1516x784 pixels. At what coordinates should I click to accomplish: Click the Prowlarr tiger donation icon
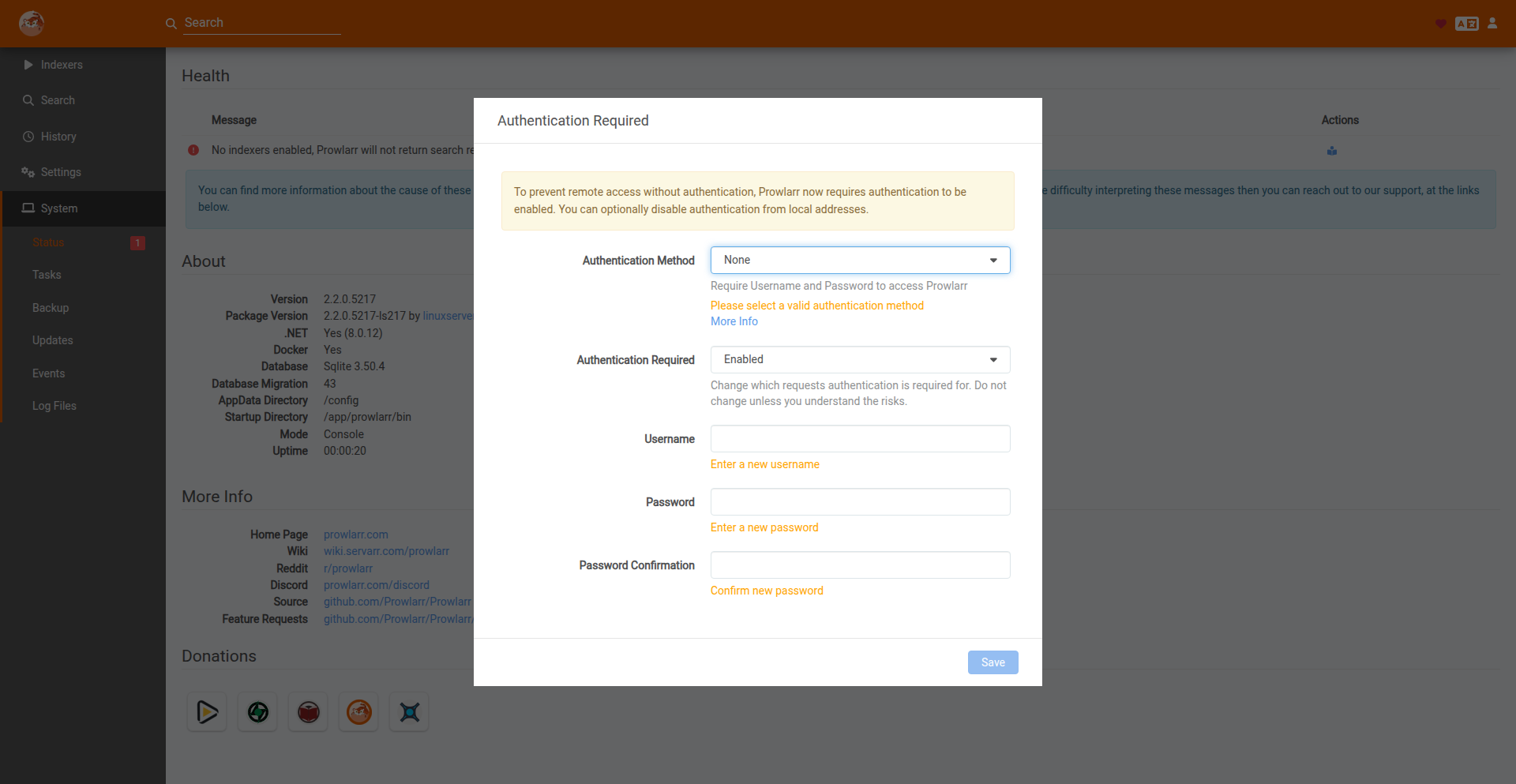click(x=359, y=712)
